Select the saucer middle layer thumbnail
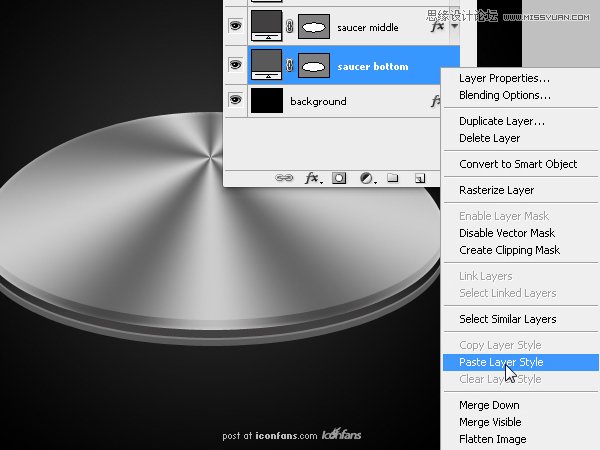Image resolution: width=600 pixels, height=450 pixels. point(266,26)
